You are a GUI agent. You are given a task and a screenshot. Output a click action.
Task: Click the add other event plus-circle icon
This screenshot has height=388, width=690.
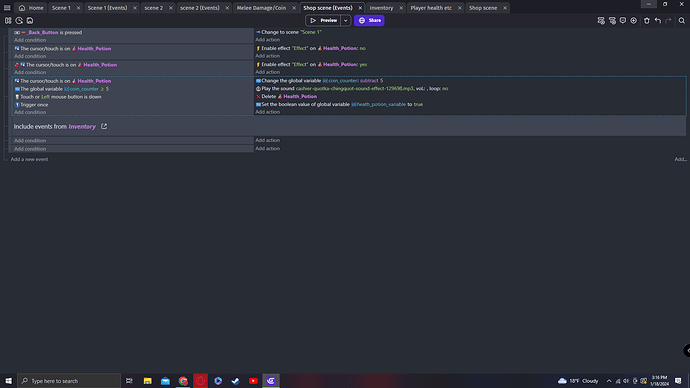634,20
